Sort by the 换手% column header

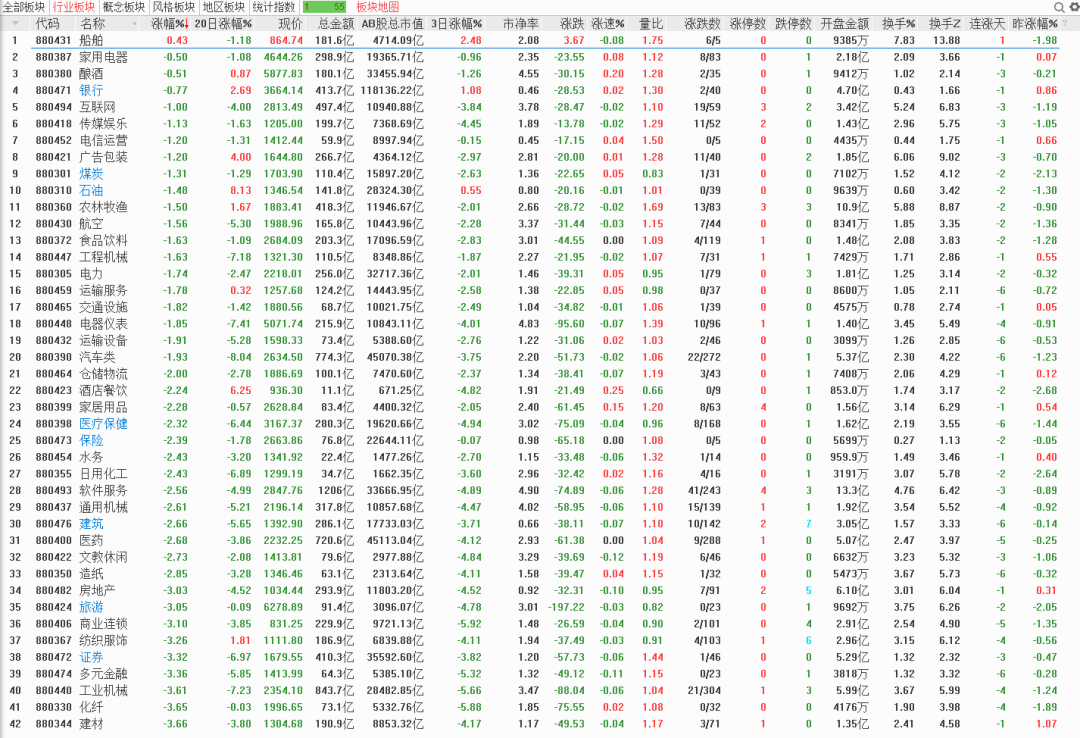click(898, 23)
